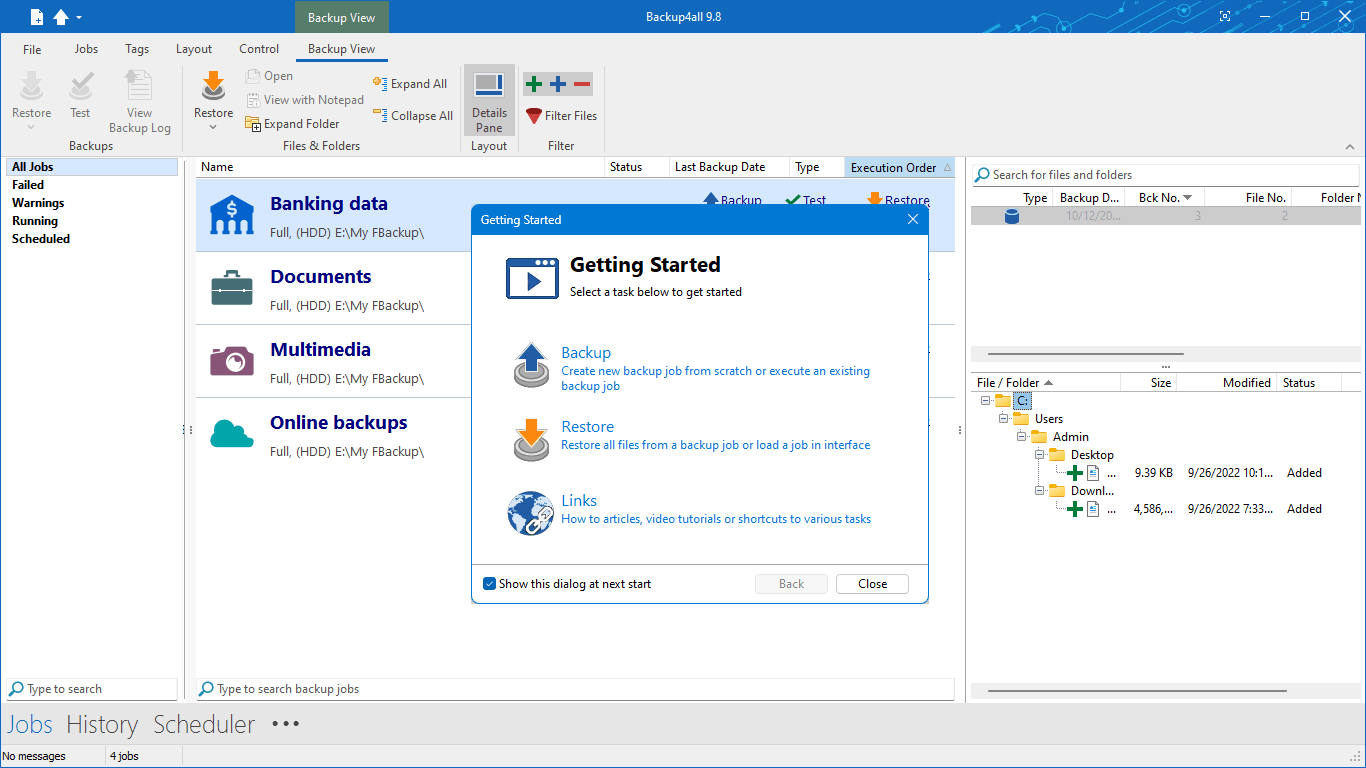
Task: Select the file modified 9/26/2022 7:33
Action: (1230, 509)
